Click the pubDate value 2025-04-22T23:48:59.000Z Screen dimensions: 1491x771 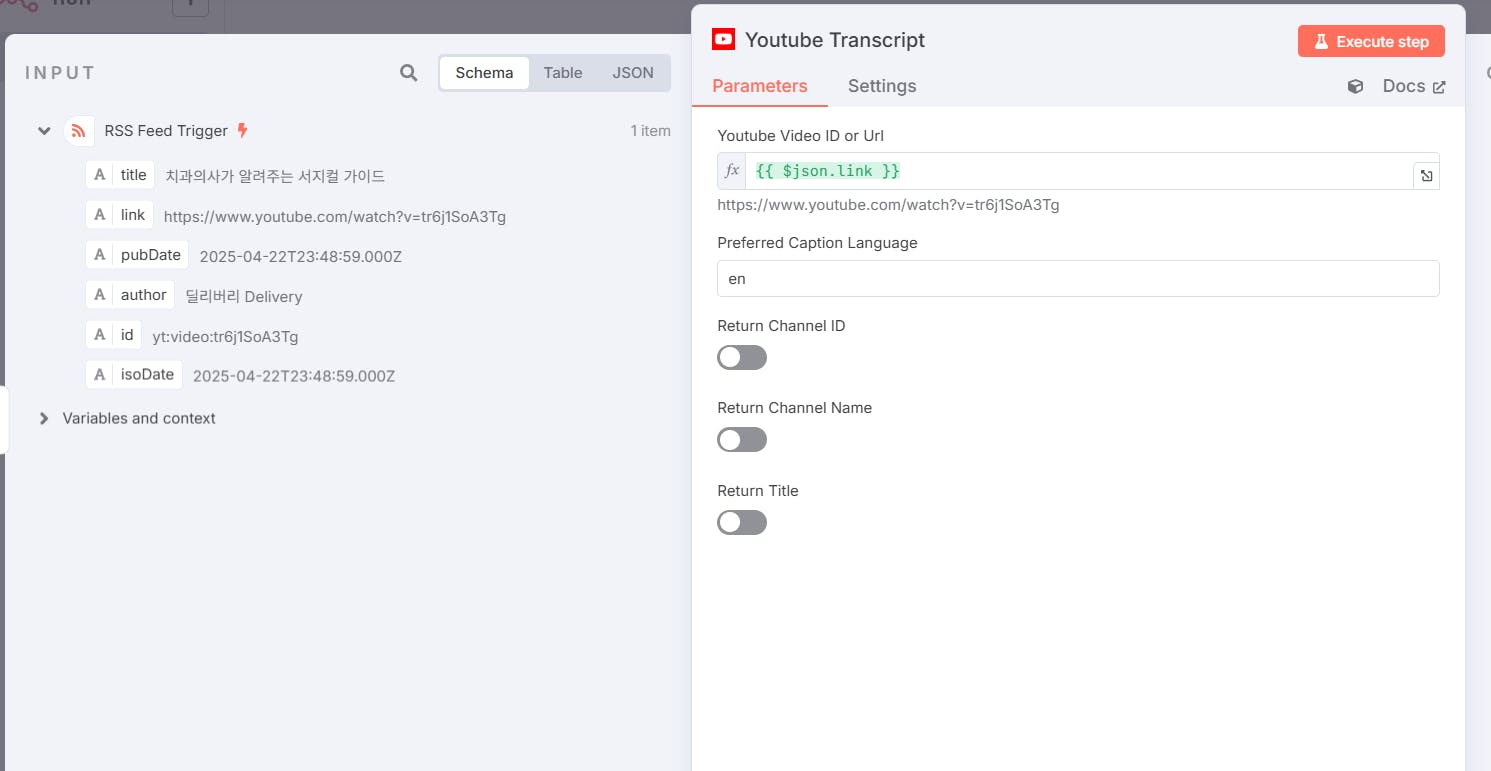click(301, 256)
